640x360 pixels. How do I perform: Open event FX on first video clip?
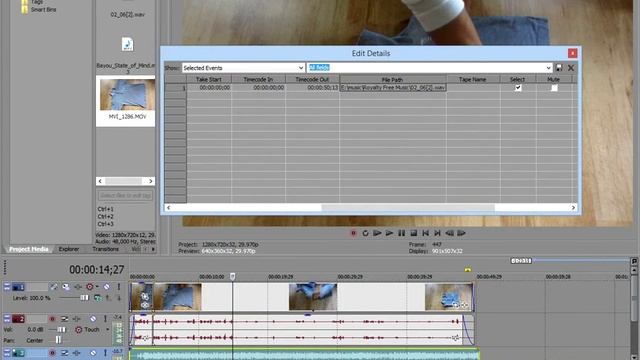(x=145, y=305)
